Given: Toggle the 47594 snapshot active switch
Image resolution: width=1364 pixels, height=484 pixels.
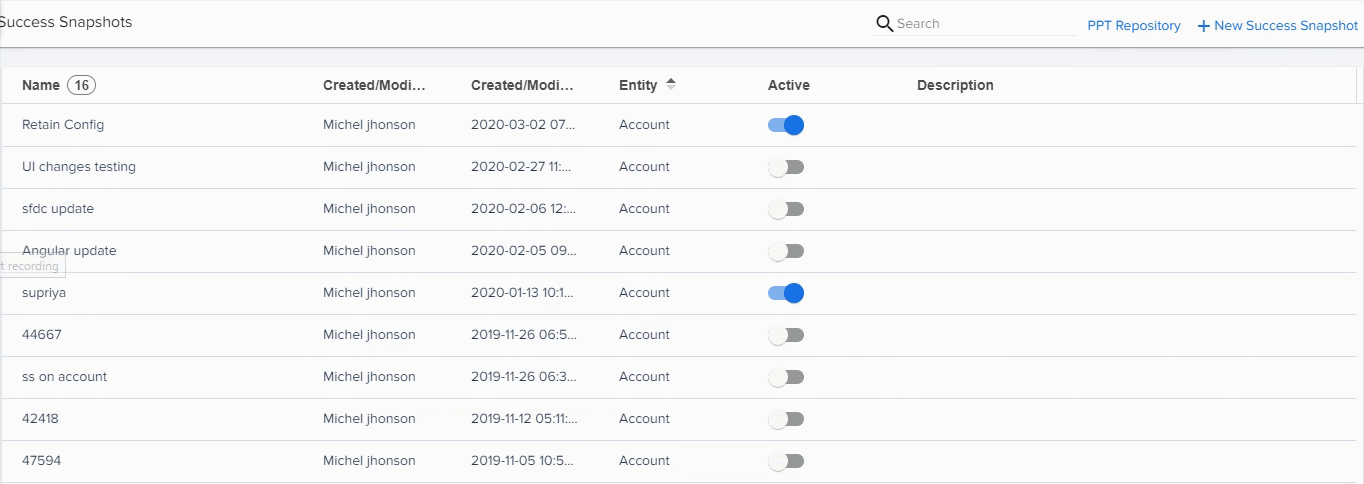Looking at the screenshot, I should [x=786, y=461].
